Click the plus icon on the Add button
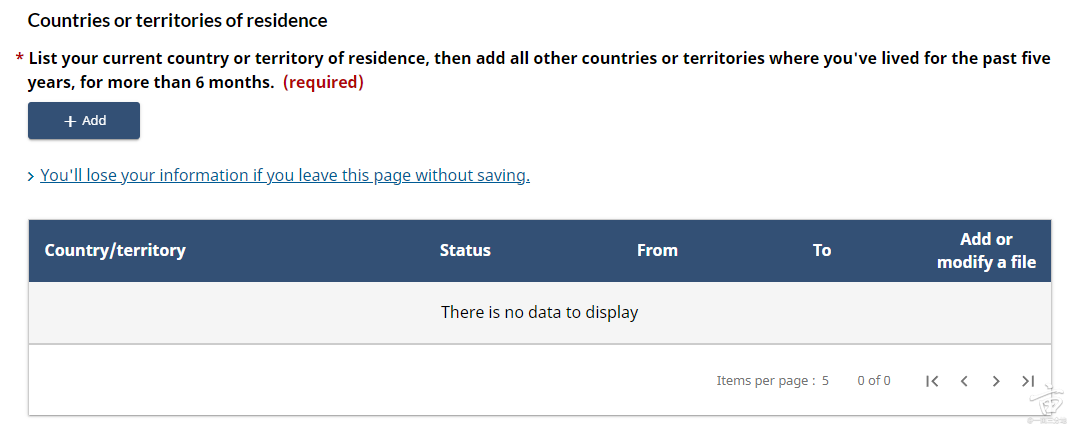The image size is (1068, 424). (x=70, y=121)
